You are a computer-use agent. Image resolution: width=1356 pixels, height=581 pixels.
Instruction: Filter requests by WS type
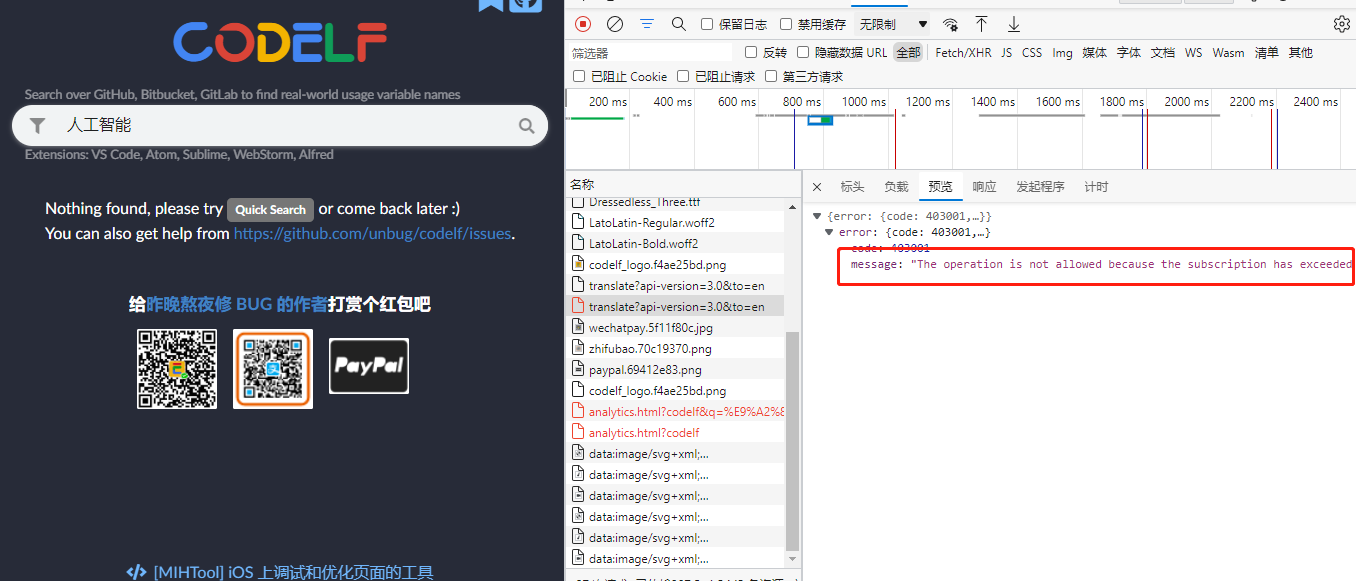point(1194,53)
